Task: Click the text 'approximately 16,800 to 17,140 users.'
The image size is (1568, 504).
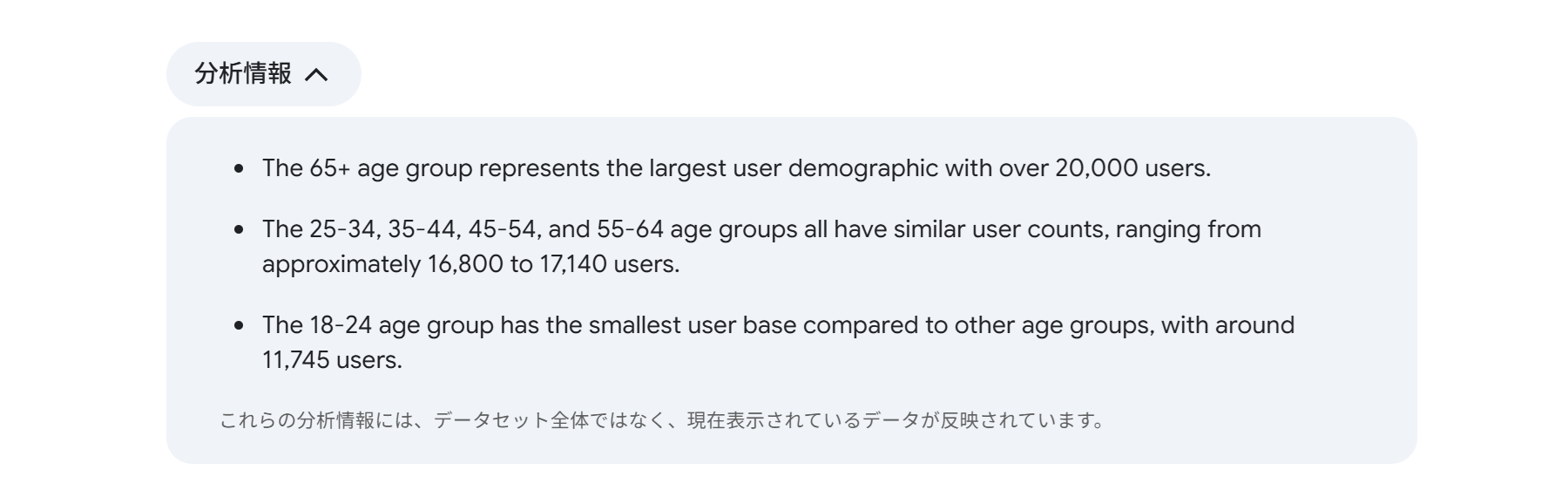Action: point(470,264)
